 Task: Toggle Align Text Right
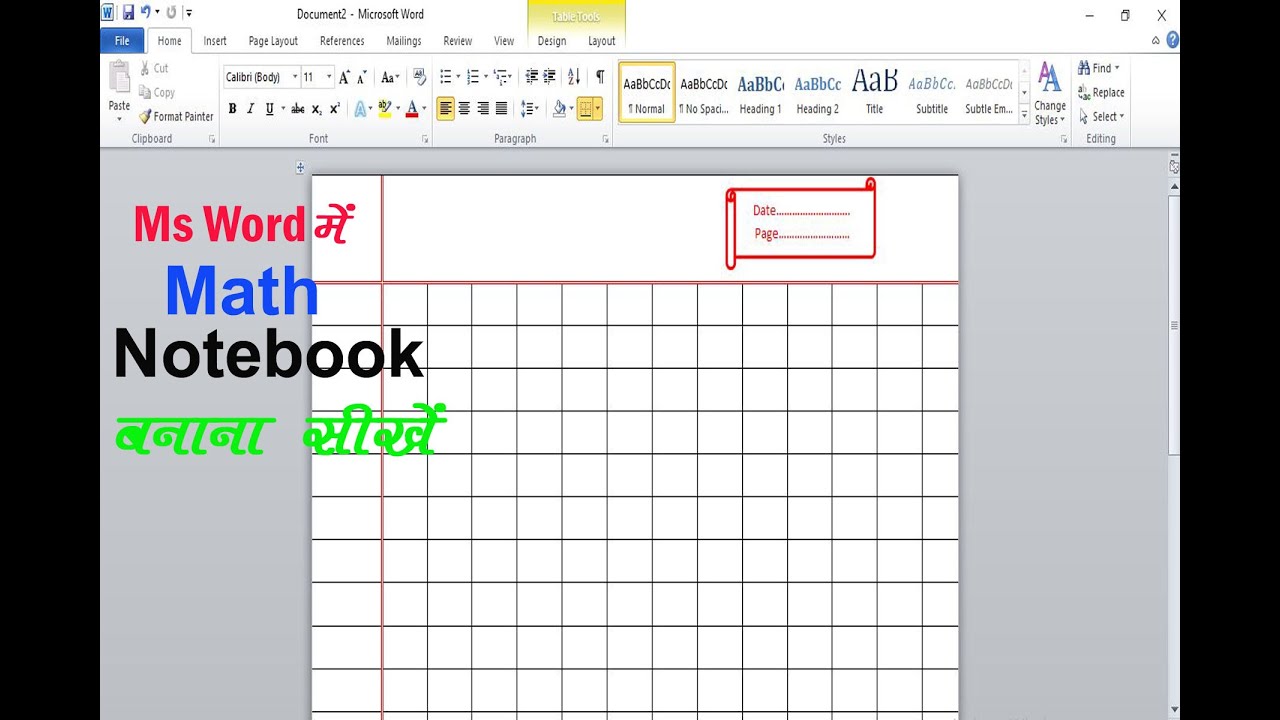coord(483,109)
